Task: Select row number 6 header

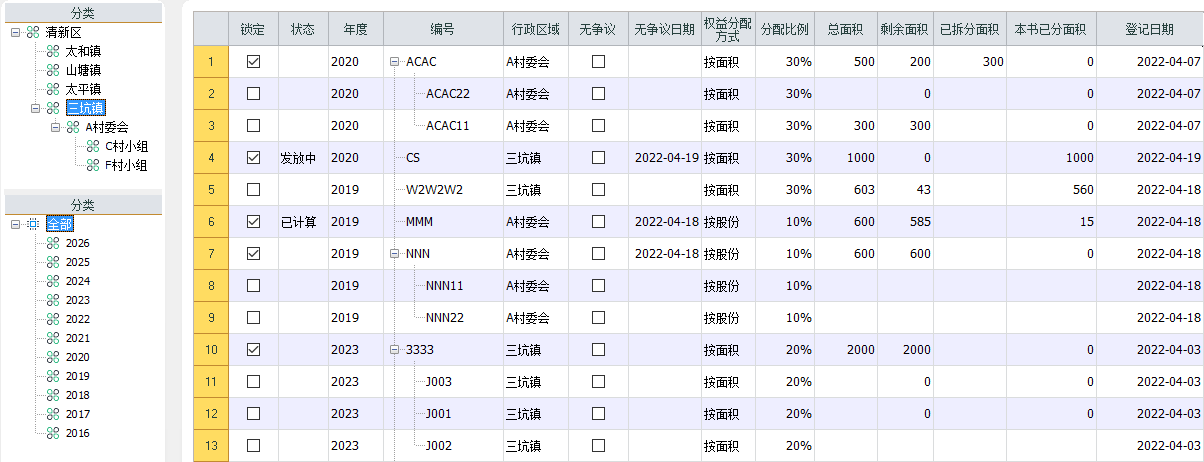Action: coord(210,222)
